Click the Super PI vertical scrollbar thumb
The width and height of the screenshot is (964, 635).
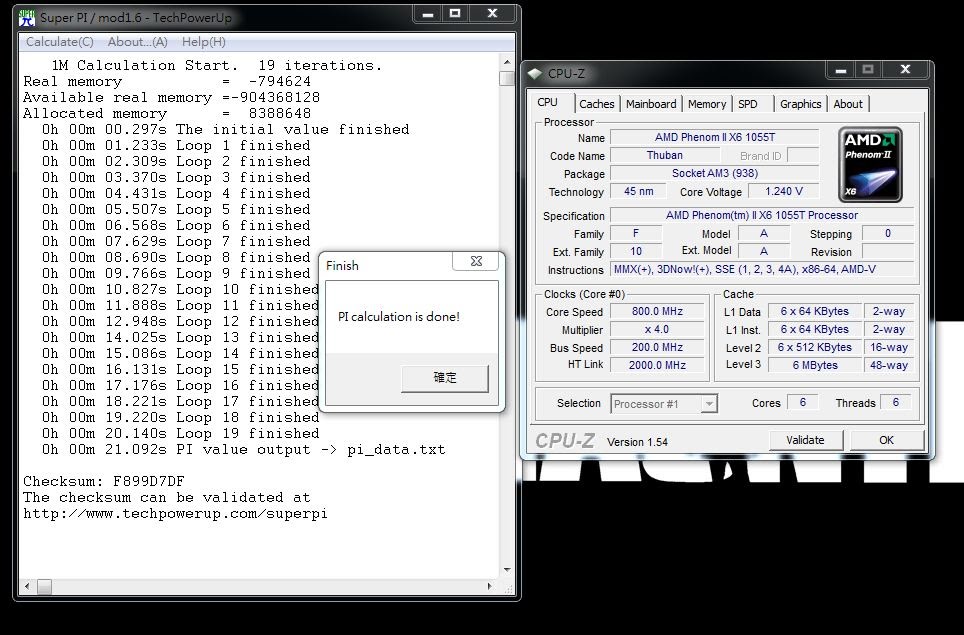coord(507,79)
